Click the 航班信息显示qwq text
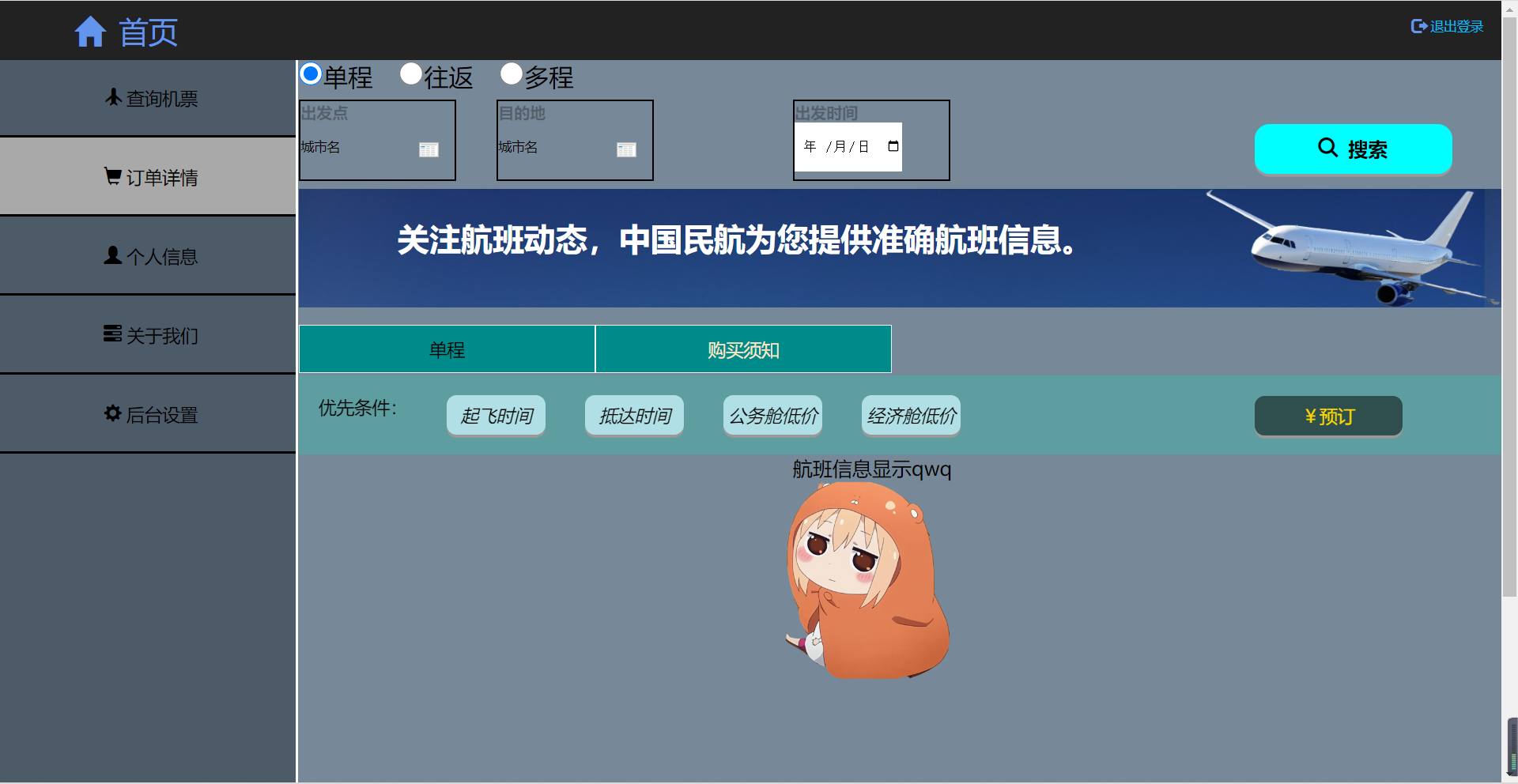This screenshot has width=1518, height=784. (871, 469)
